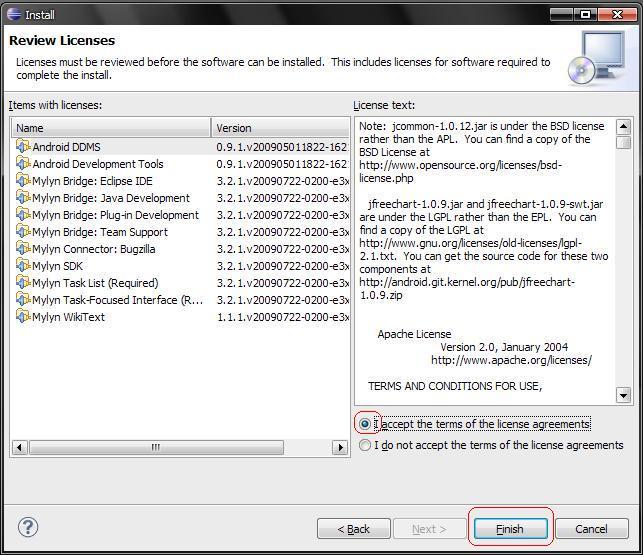Select "Mylyn Bridge: Plug-in Development" row text
This screenshot has width=643, height=555.
coord(115,215)
